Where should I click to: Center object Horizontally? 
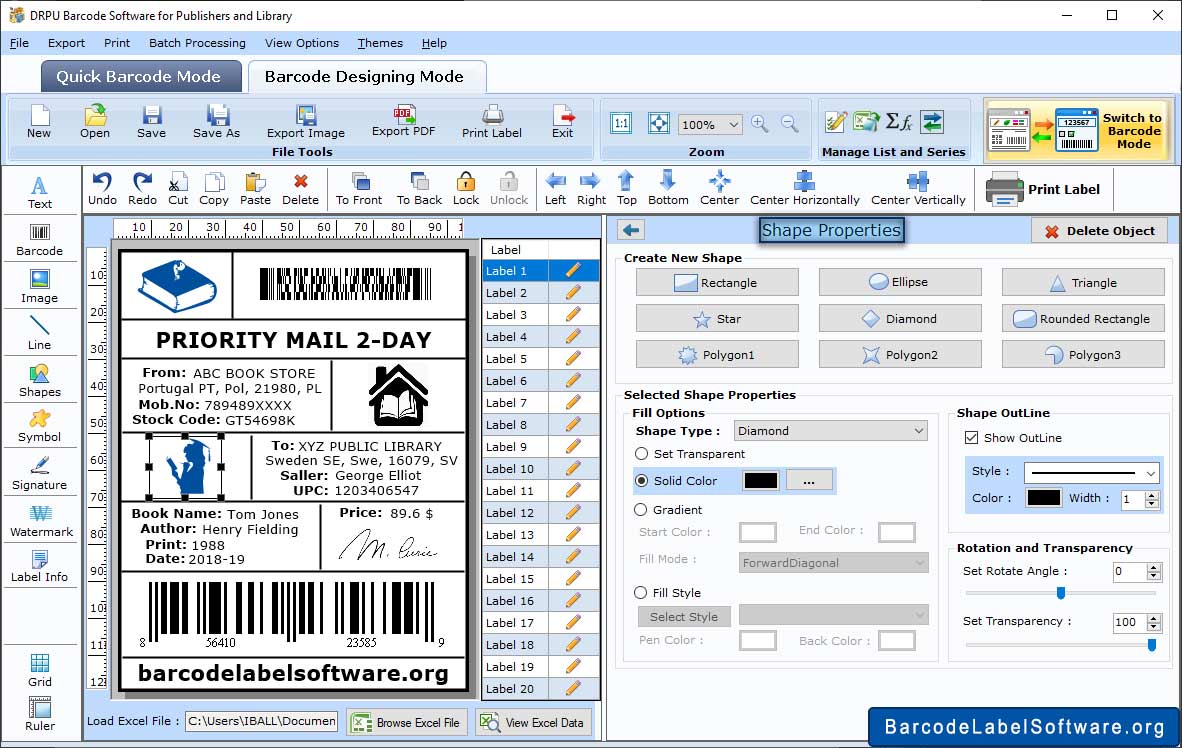804,189
